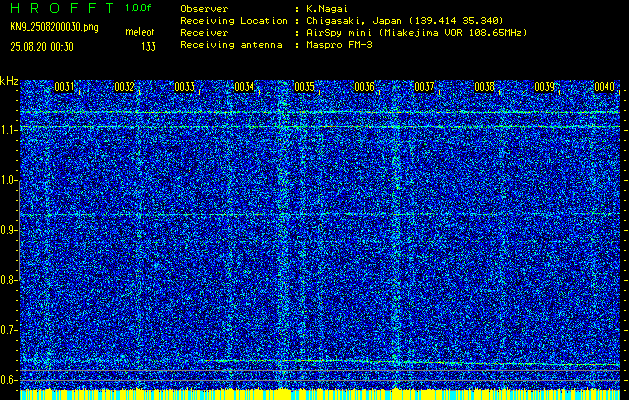629x400 pixels.
Task: Click Chigasaki, Japan coordinates text
Action: 404,21
